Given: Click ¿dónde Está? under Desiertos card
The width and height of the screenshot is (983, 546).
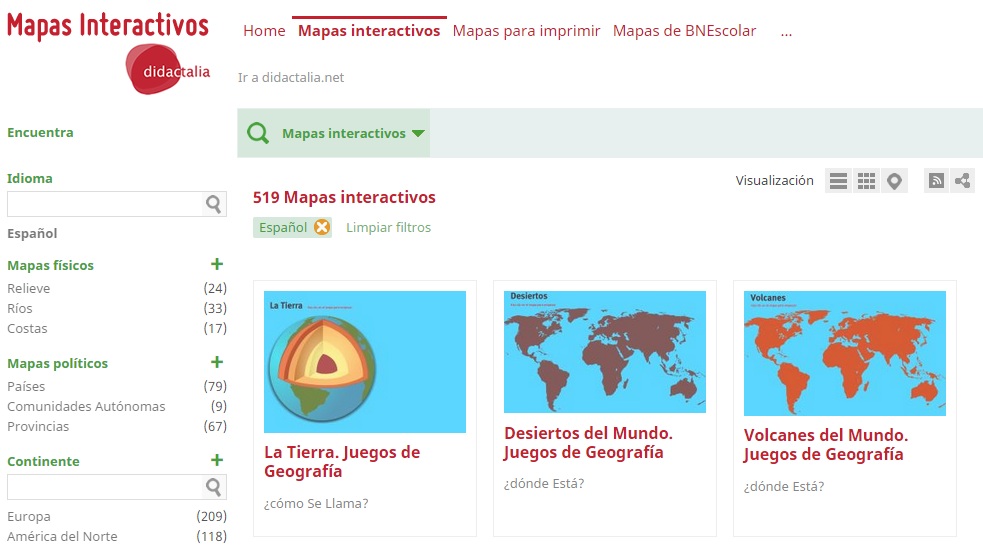Looking at the screenshot, I should (544, 483).
